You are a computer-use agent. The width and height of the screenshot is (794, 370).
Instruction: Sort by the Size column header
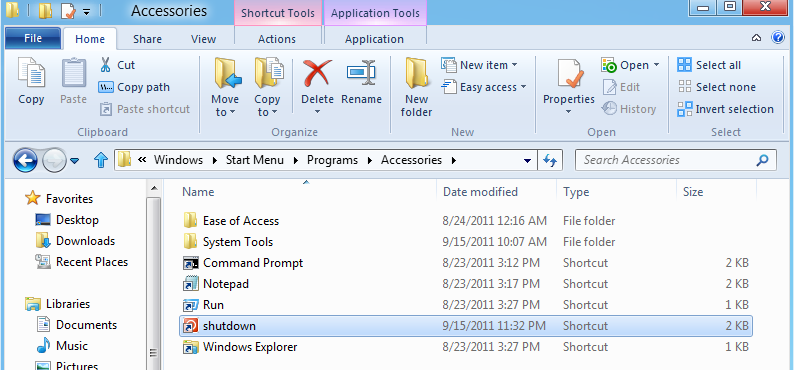click(x=693, y=192)
